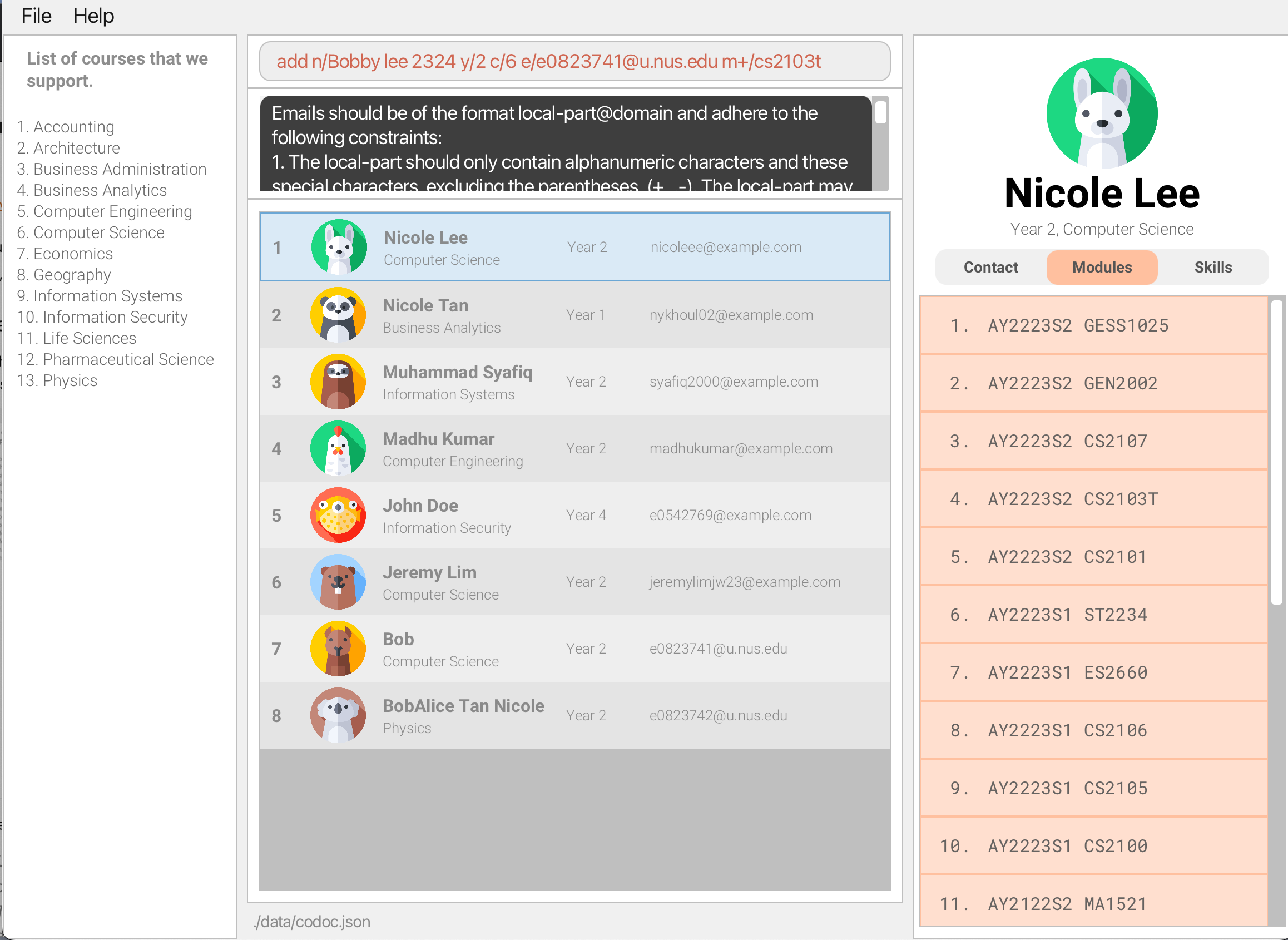Image resolution: width=1288 pixels, height=940 pixels.
Task: Click Muhammad Syafiq's sloth avatar
Action: pos(338,382)
